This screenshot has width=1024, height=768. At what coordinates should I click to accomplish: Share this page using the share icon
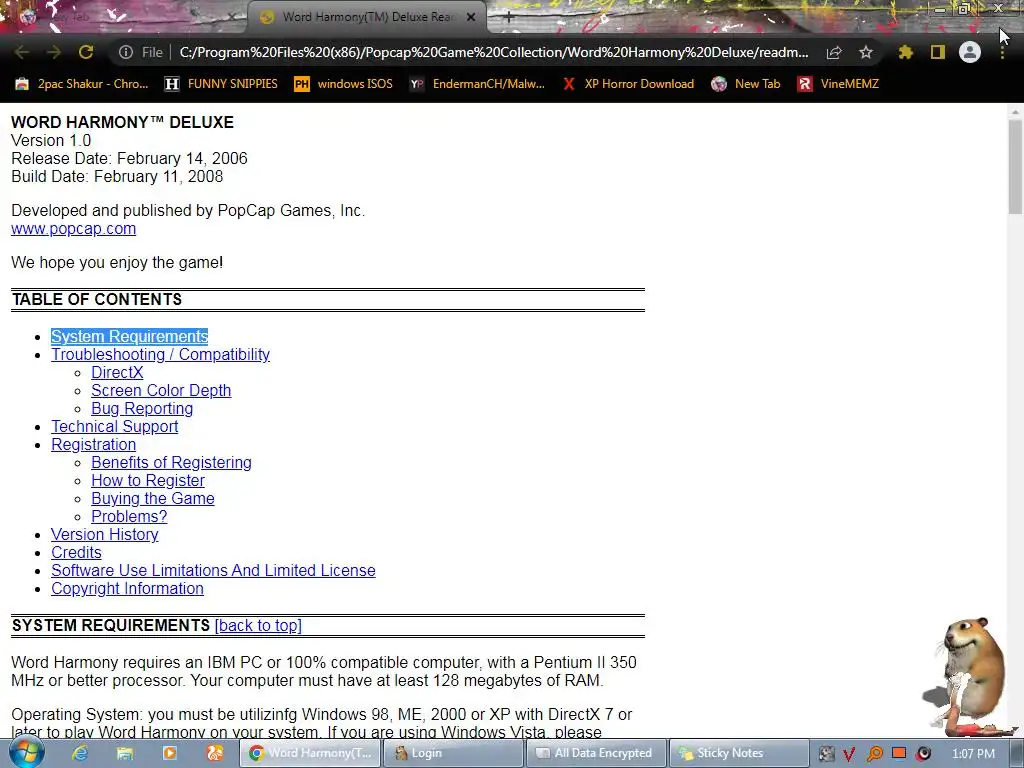[834, 52]
